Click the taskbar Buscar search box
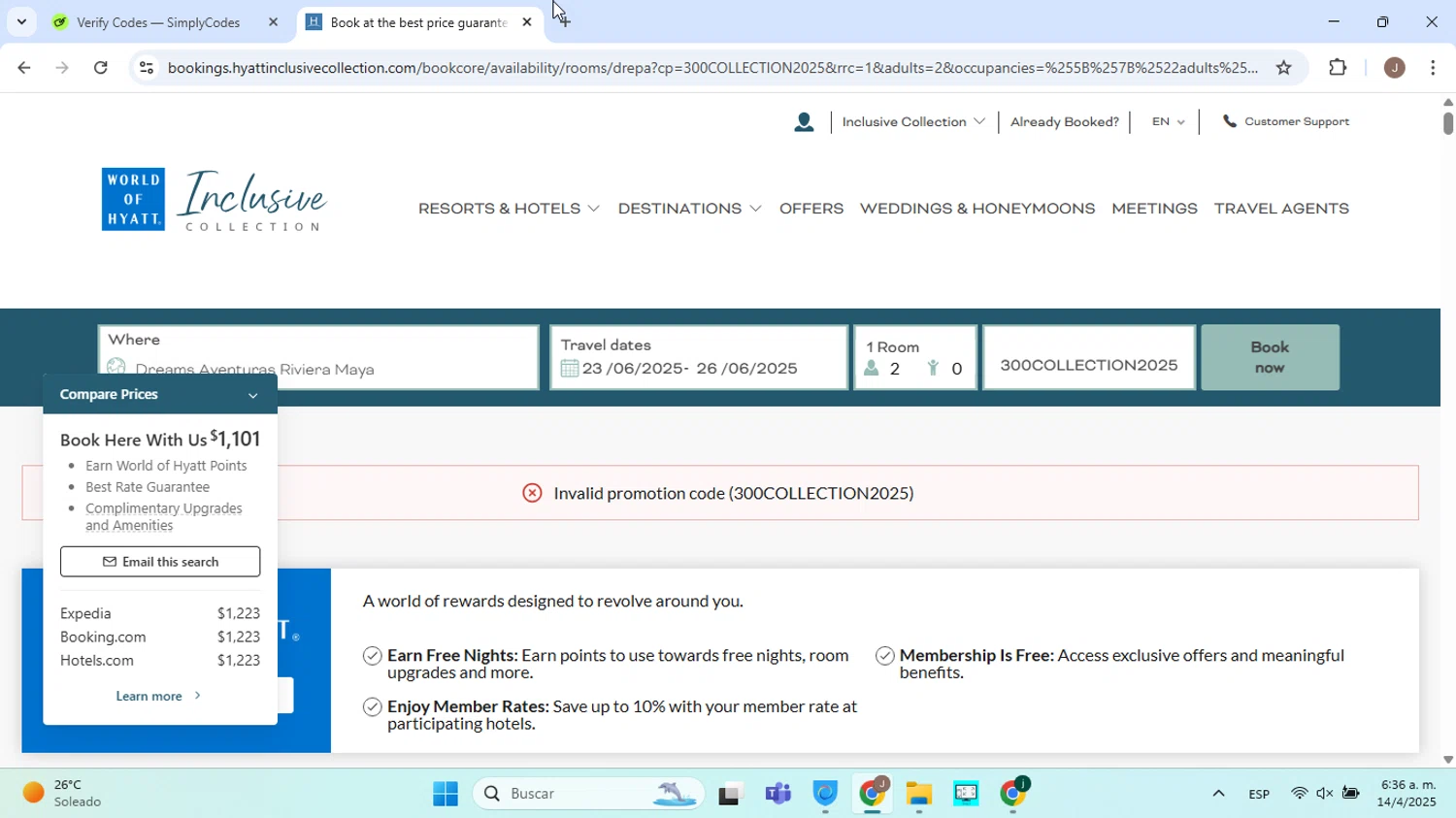This screenshot has width=1456, height=818. [589, 794]
